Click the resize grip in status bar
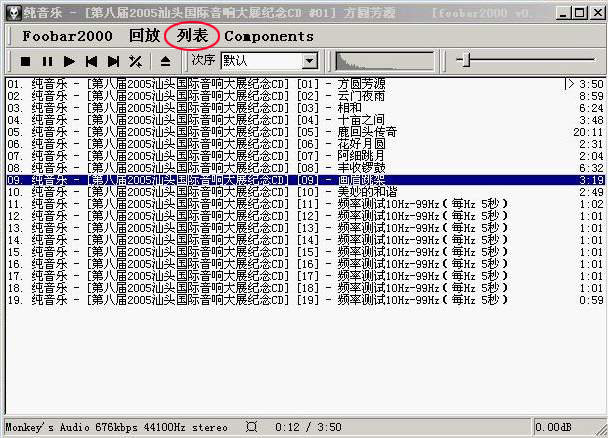Image resolution: width=608 pixels, height=438 pixels. click(x=600, y=429)
